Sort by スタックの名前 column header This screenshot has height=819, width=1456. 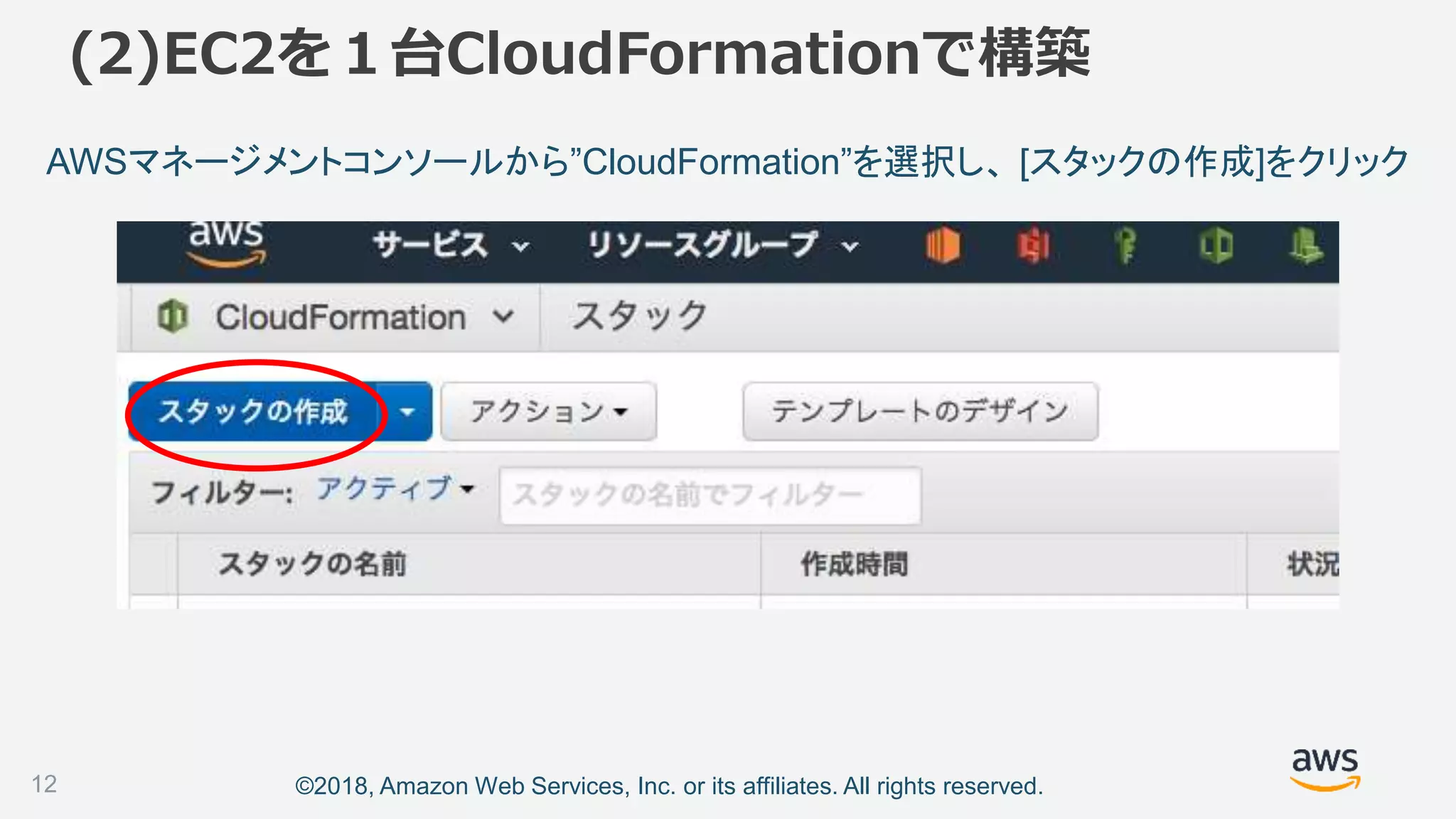(469, 564)
